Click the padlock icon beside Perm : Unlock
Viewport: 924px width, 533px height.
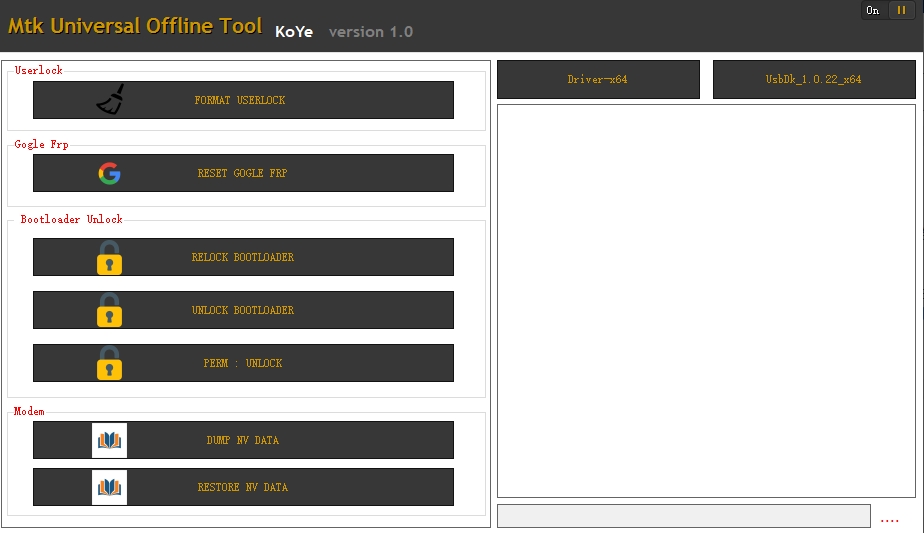click(110, 363)
